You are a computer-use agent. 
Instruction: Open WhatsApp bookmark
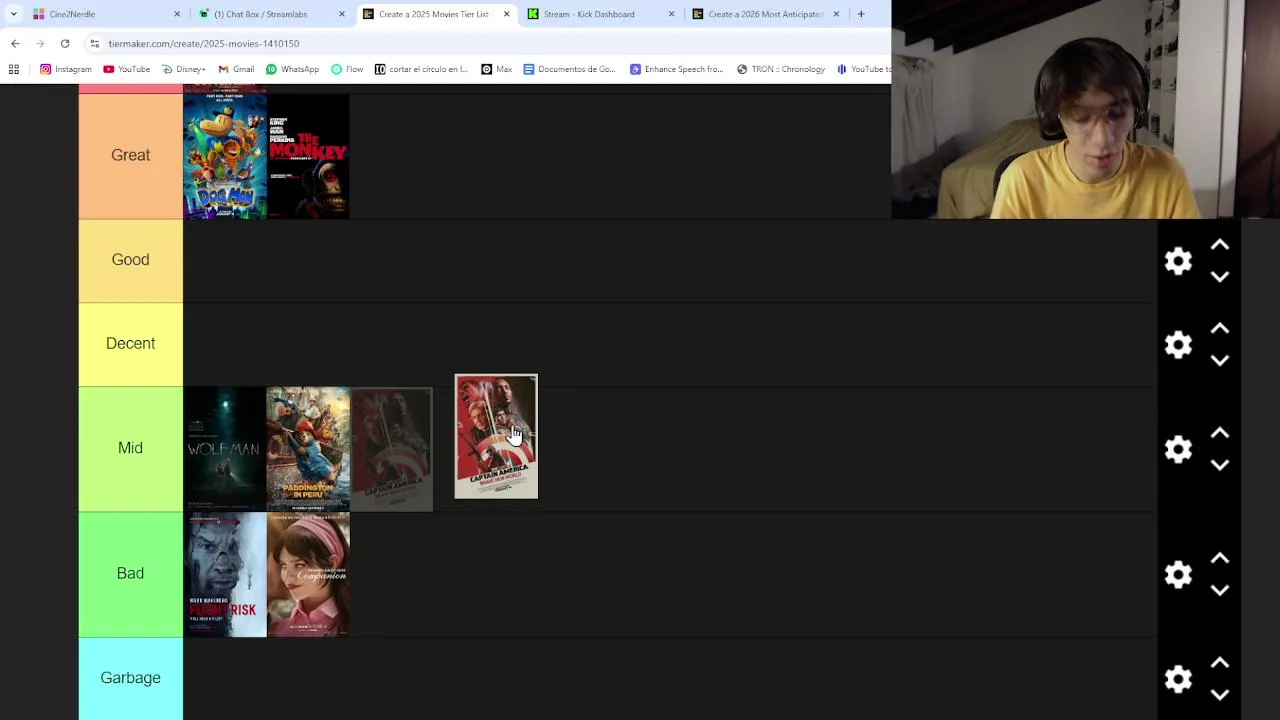point(292,69)
